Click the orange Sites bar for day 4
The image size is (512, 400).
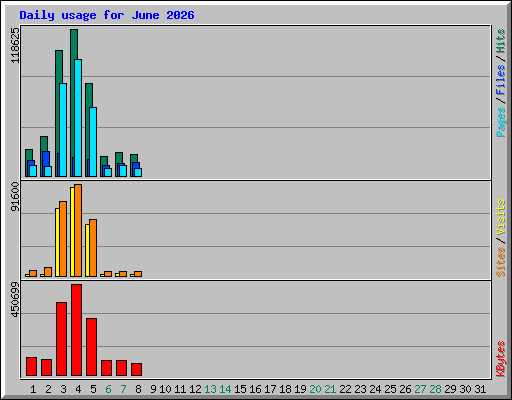point(78,230)
